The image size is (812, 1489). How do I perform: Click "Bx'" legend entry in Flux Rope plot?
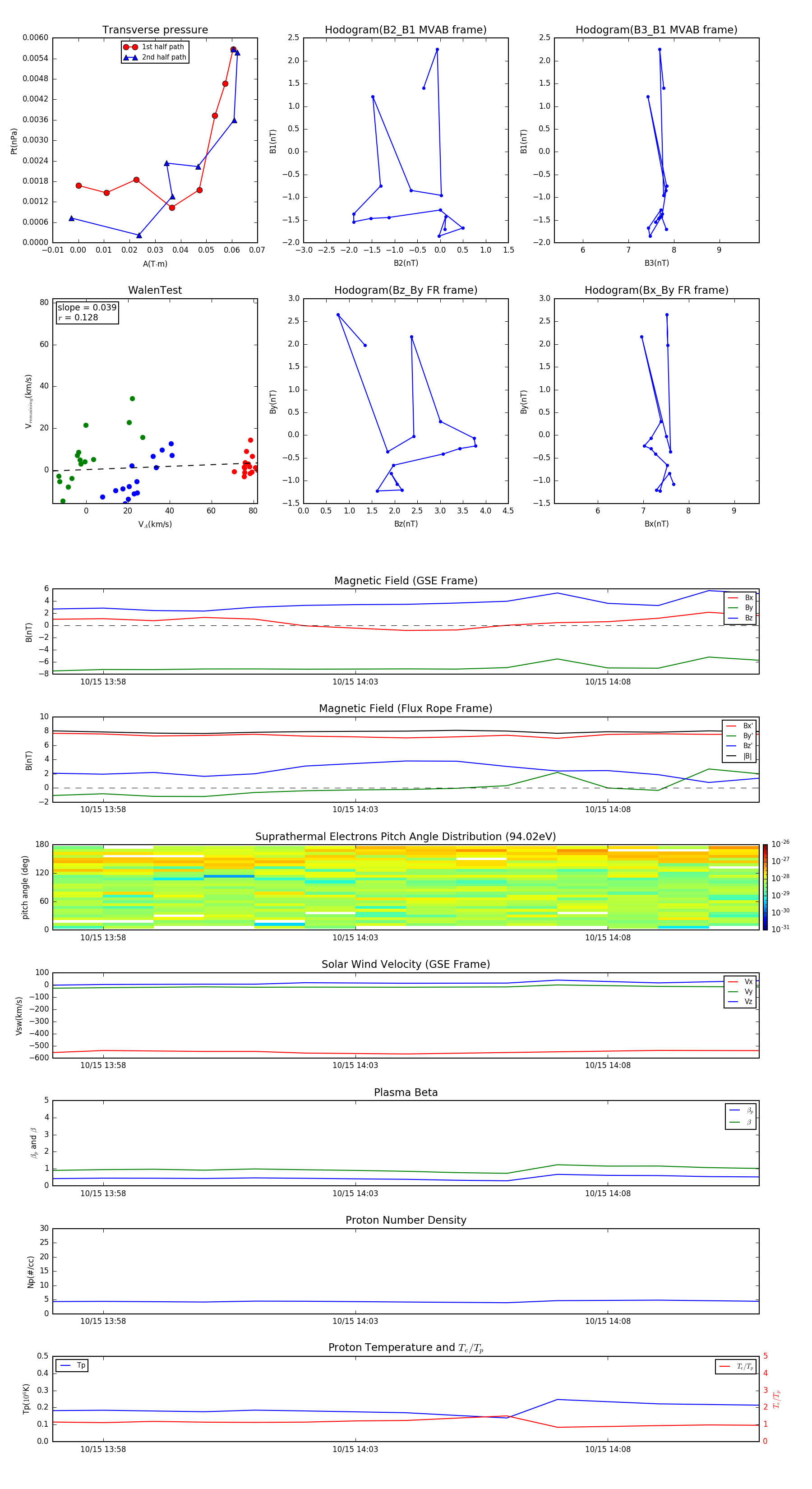tap(739, 726)
